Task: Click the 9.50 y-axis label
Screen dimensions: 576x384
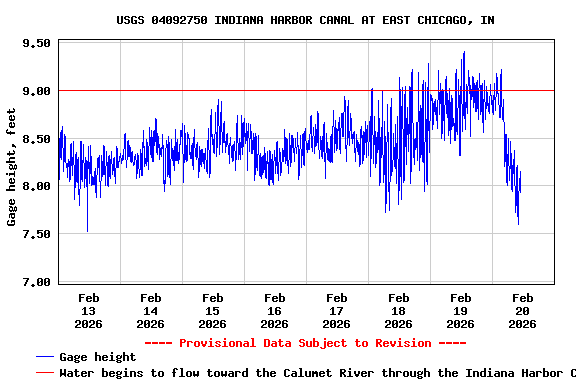Action: coord(36,43)
